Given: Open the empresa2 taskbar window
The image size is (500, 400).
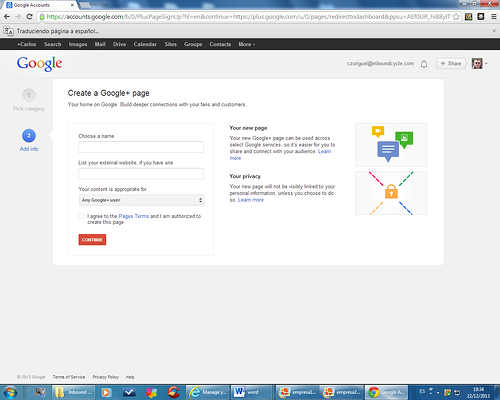Looking at the screenshot, I should 342,392.
